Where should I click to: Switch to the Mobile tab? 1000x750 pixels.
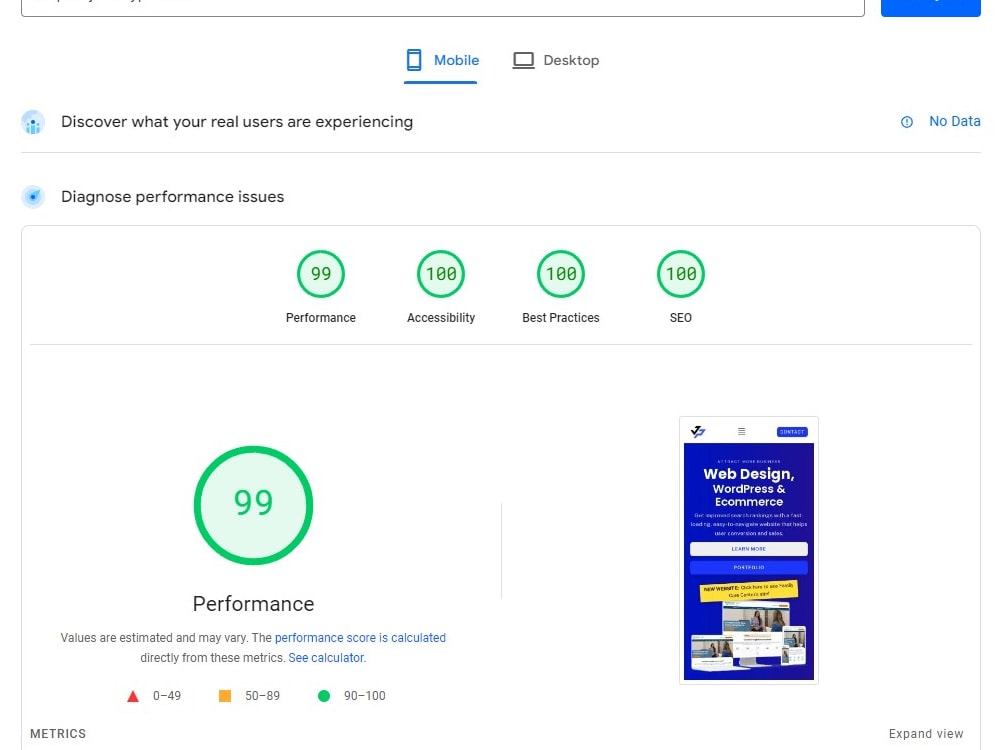pyautogui.click(x=441, y=61)
